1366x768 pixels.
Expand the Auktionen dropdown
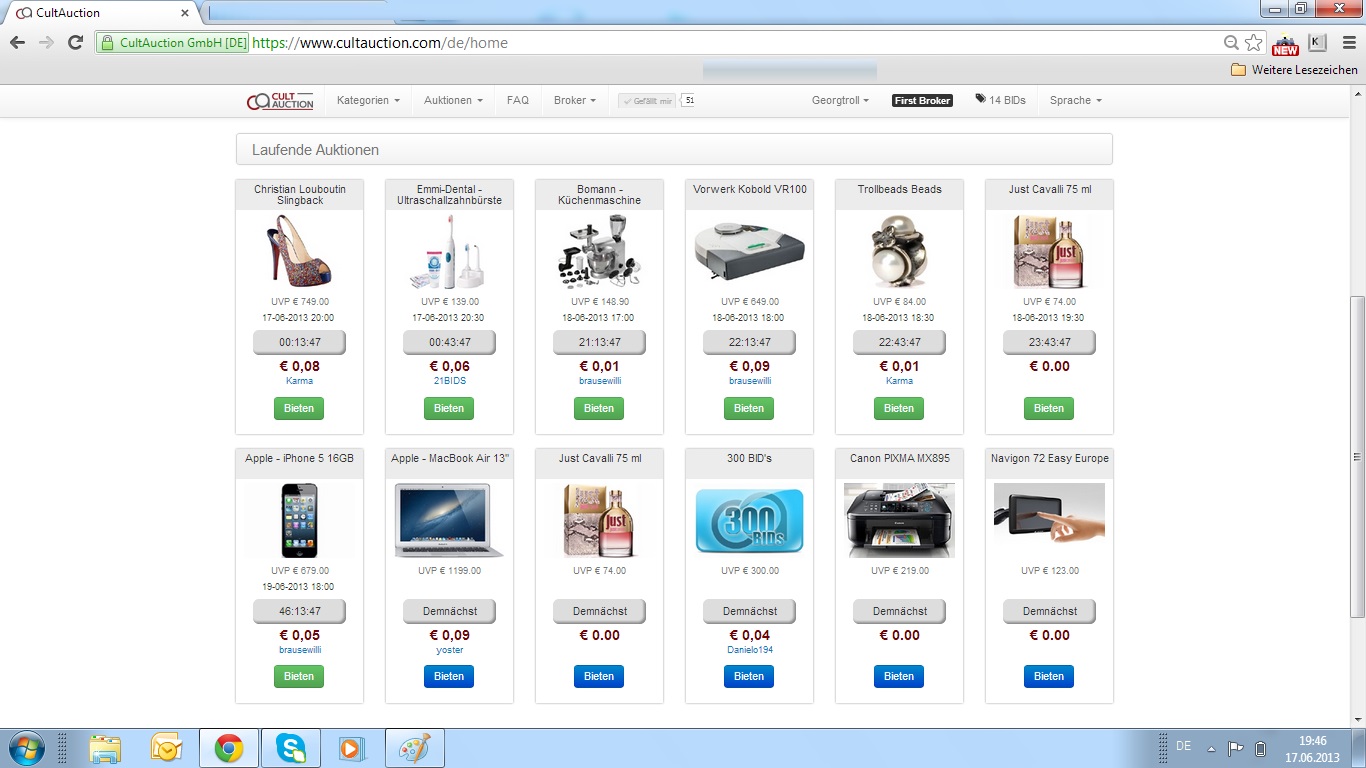(x=453, y=100)
